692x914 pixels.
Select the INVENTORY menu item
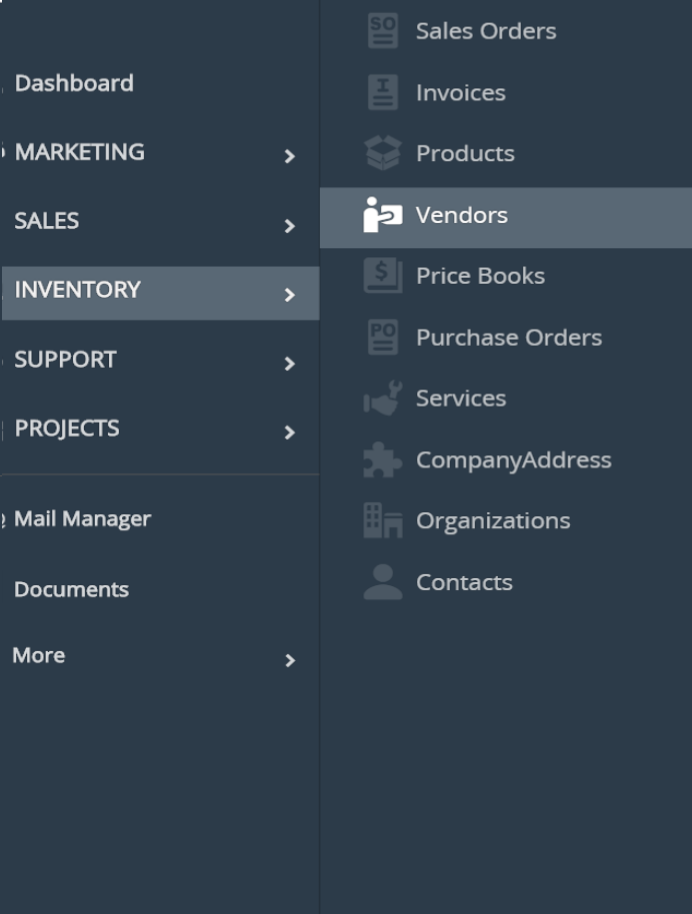pos(78,290)
